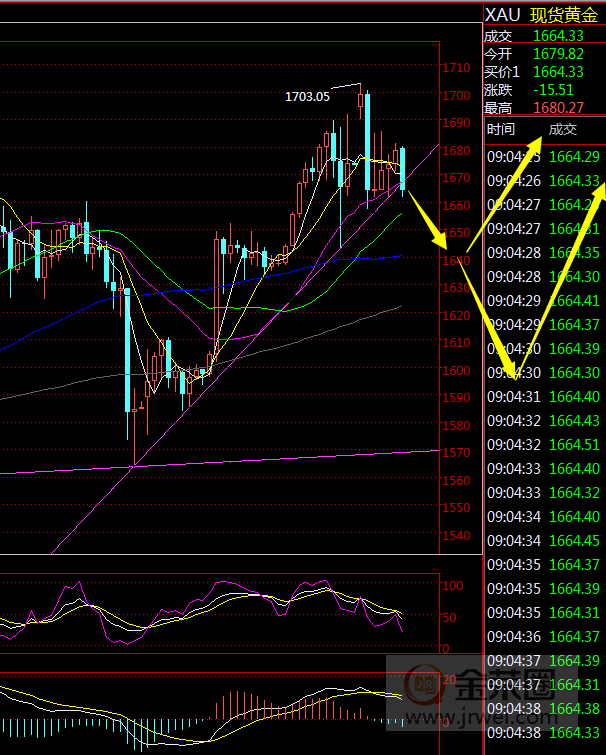Click the tall candle at the 1703.05 peak
This screenshot has height=755, width=606.
click(x=361, y=101)
